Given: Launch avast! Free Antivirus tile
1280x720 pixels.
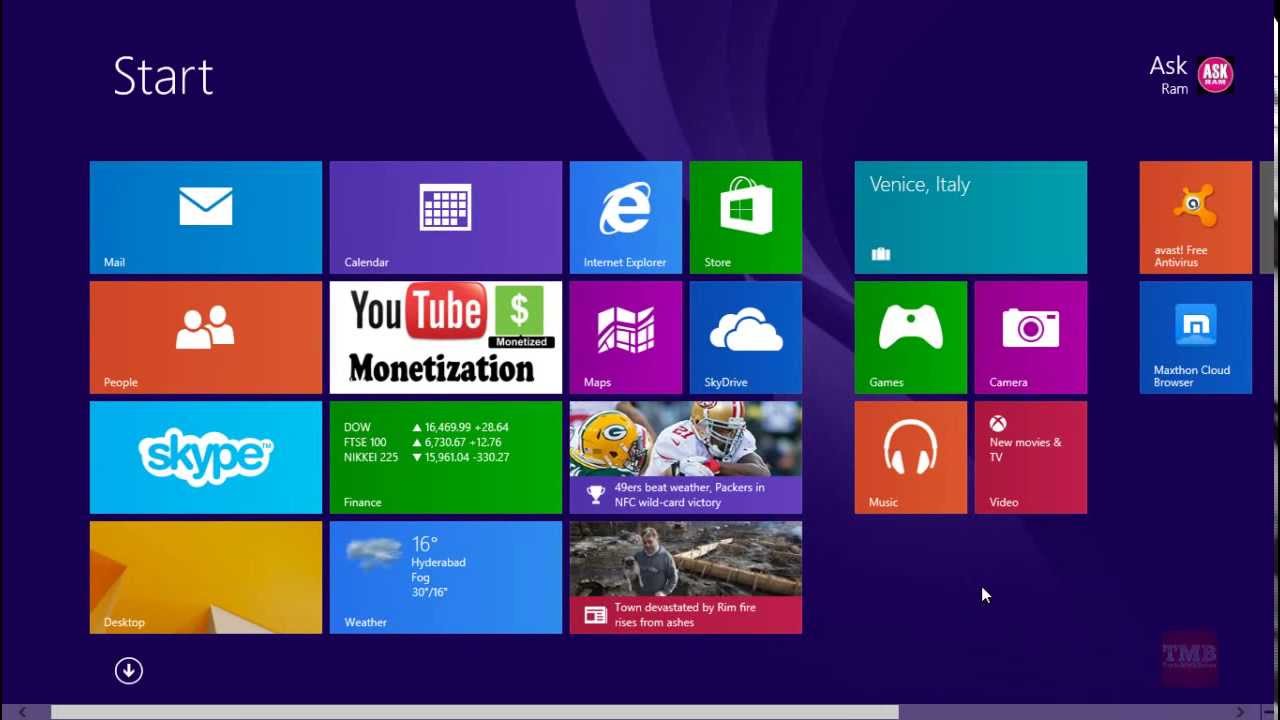Looking at the screenshot, I should click(x=1196, y=217).
